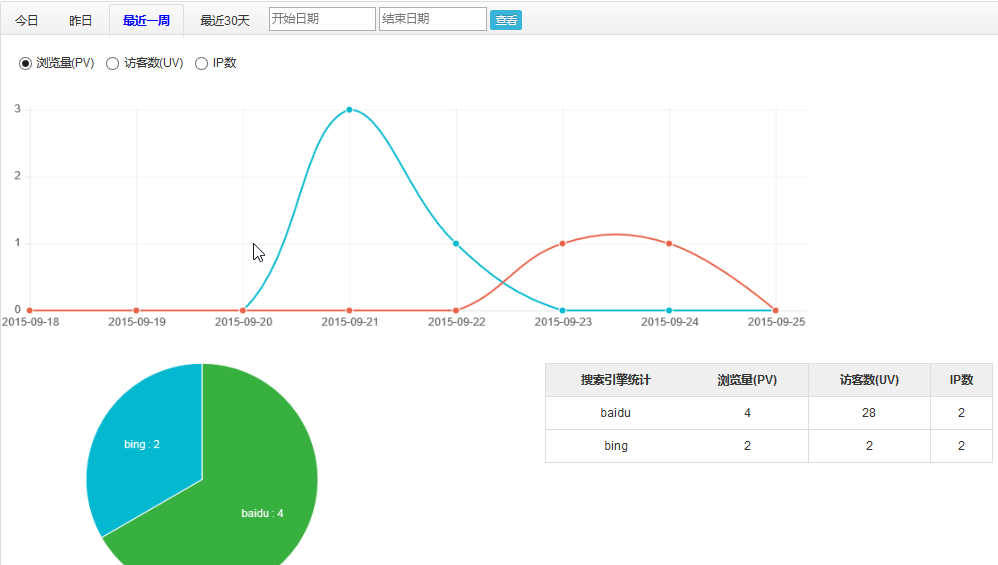This screenshot has height=565, width=998.
Task: Switch to the 昨日 tab
Action: pos(80,20)
